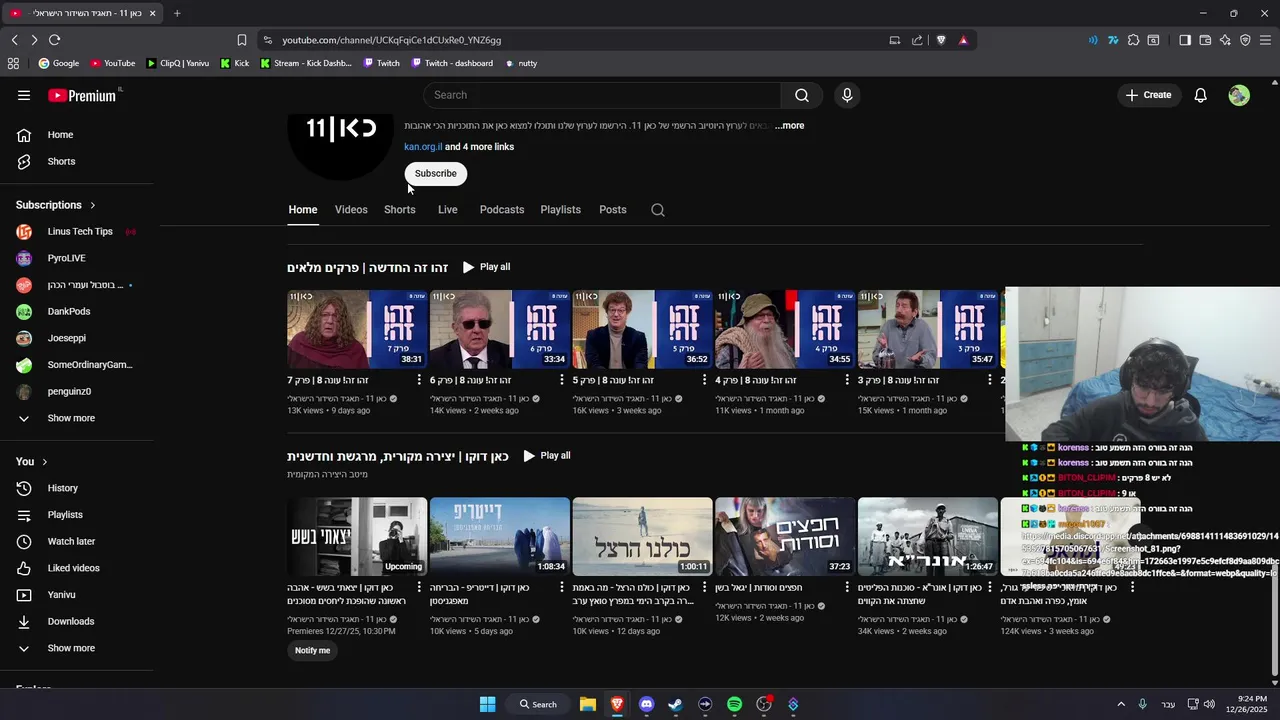Open Create dropdown button
This screenshot has height=720, width=1280.
1148,95
